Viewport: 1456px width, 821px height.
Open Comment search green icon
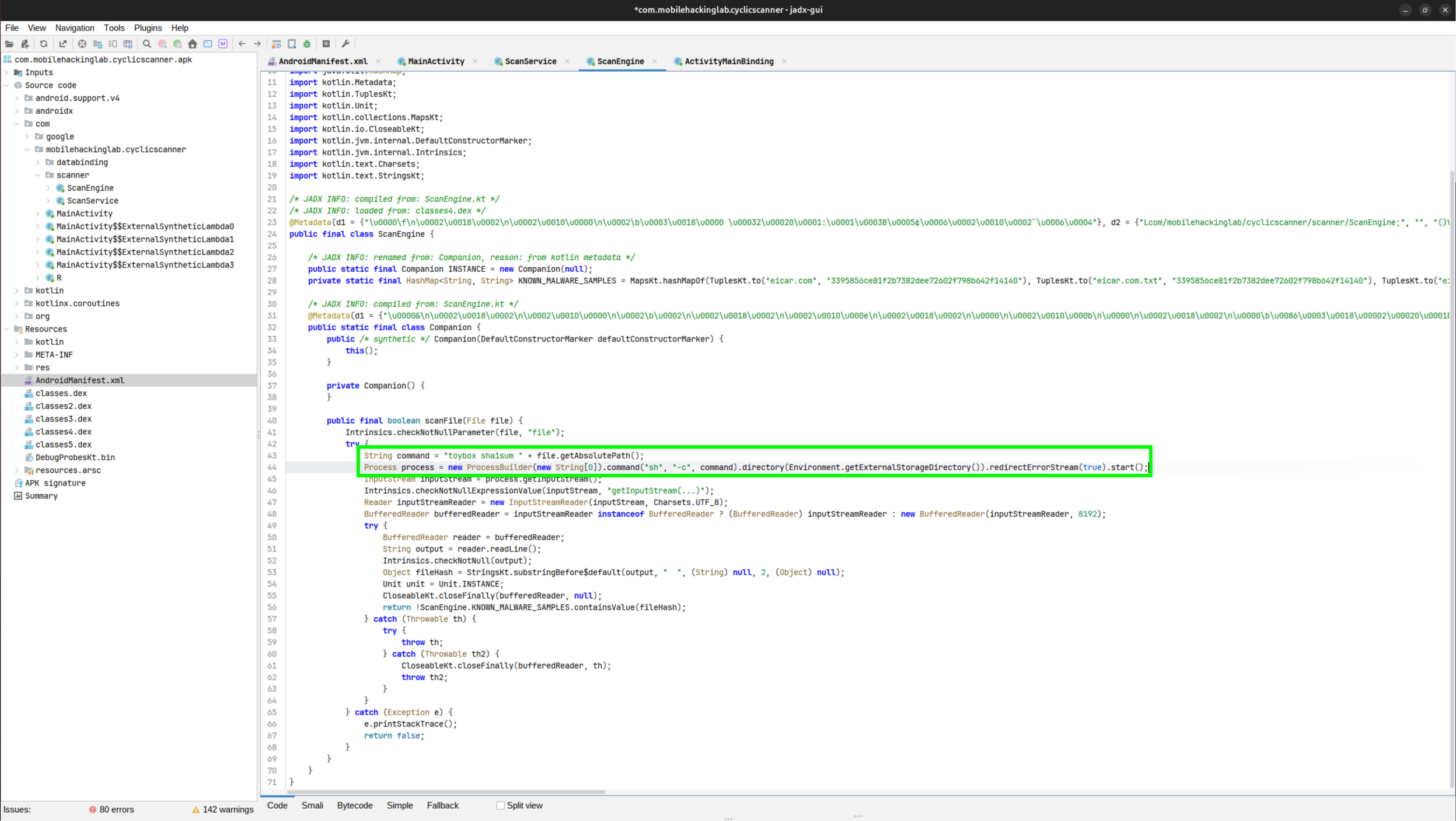click(177, 44)
